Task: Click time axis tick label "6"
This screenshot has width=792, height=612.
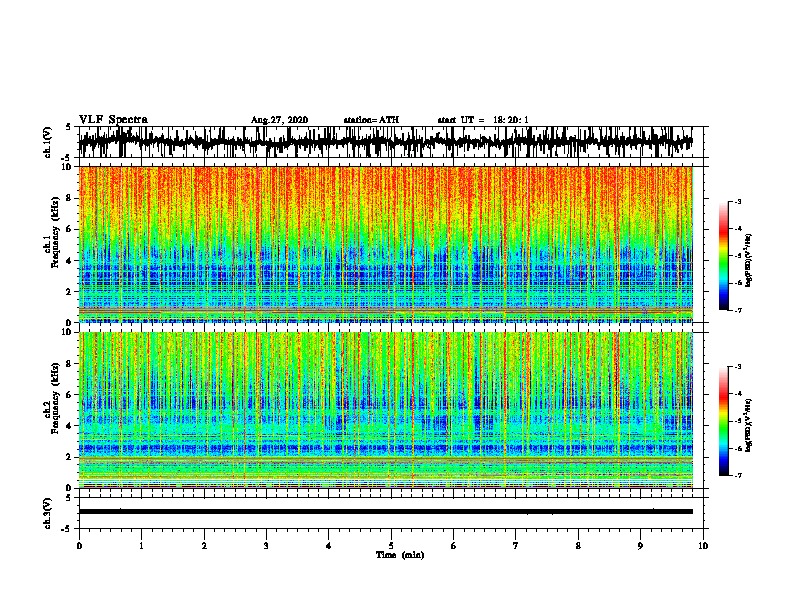Action: tap(454, 546)
